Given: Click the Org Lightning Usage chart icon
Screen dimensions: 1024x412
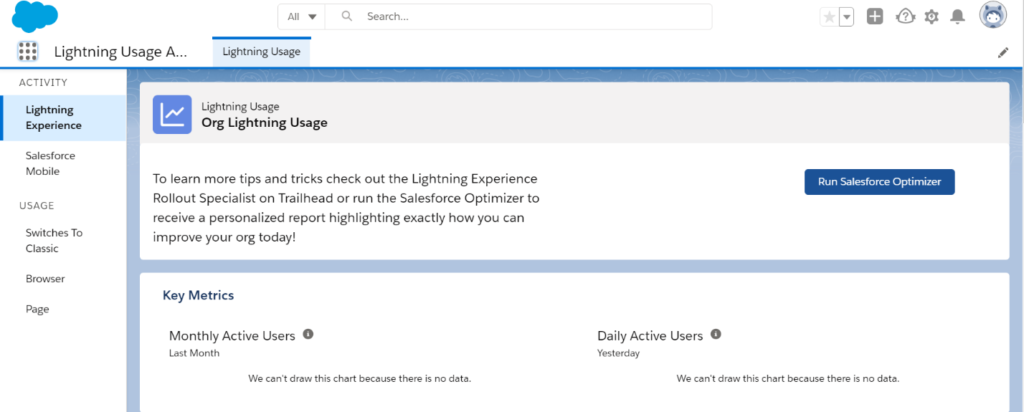Looking at the screenshot, I should click(172, 115).
